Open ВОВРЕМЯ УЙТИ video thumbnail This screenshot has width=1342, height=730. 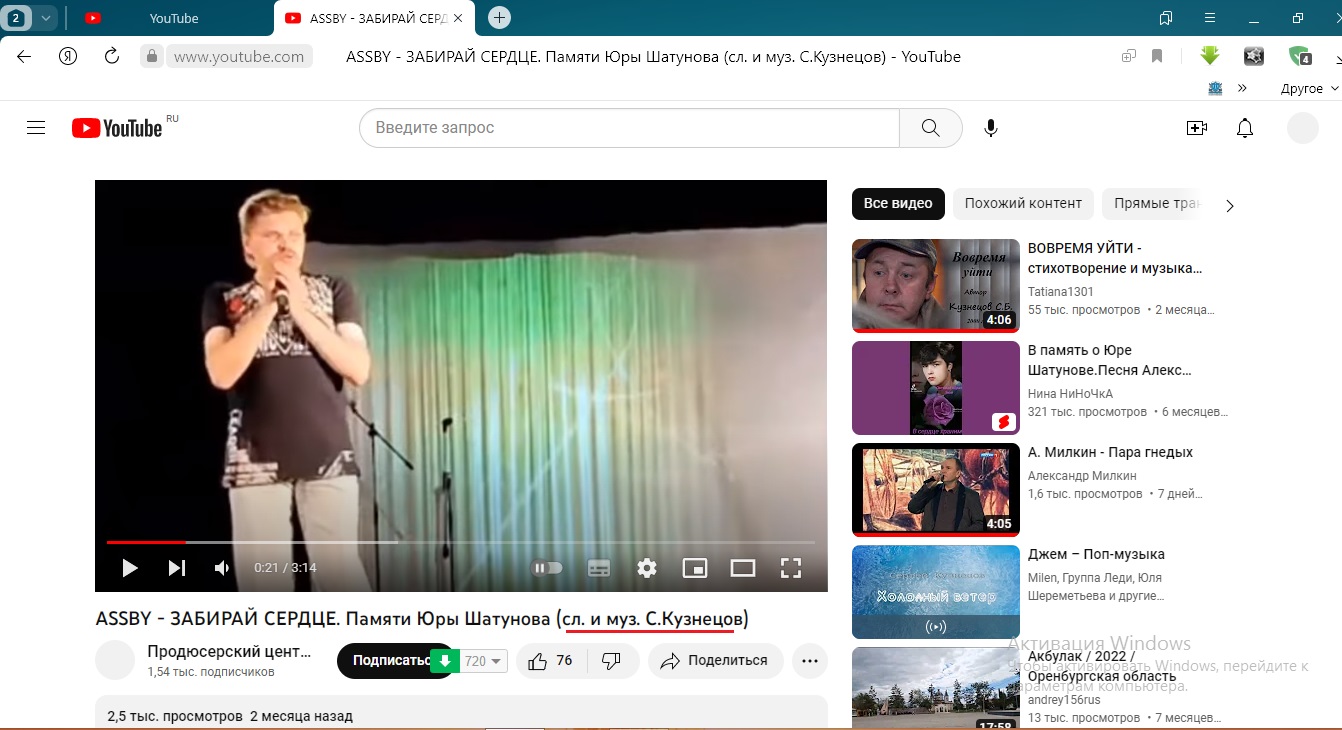coord(936,285)
